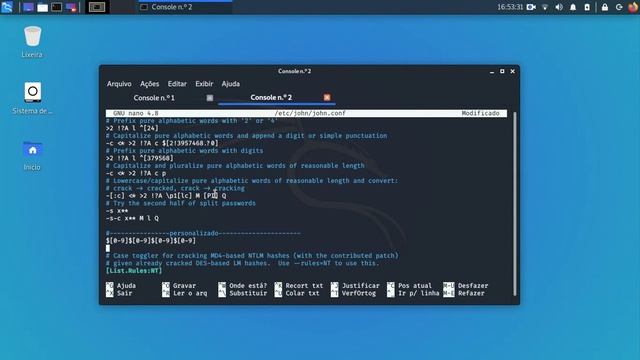The height and width of the screenshot is (360, 640).
Task: Click the fourth panel launcher with red badge
Action: pos(71,7)
